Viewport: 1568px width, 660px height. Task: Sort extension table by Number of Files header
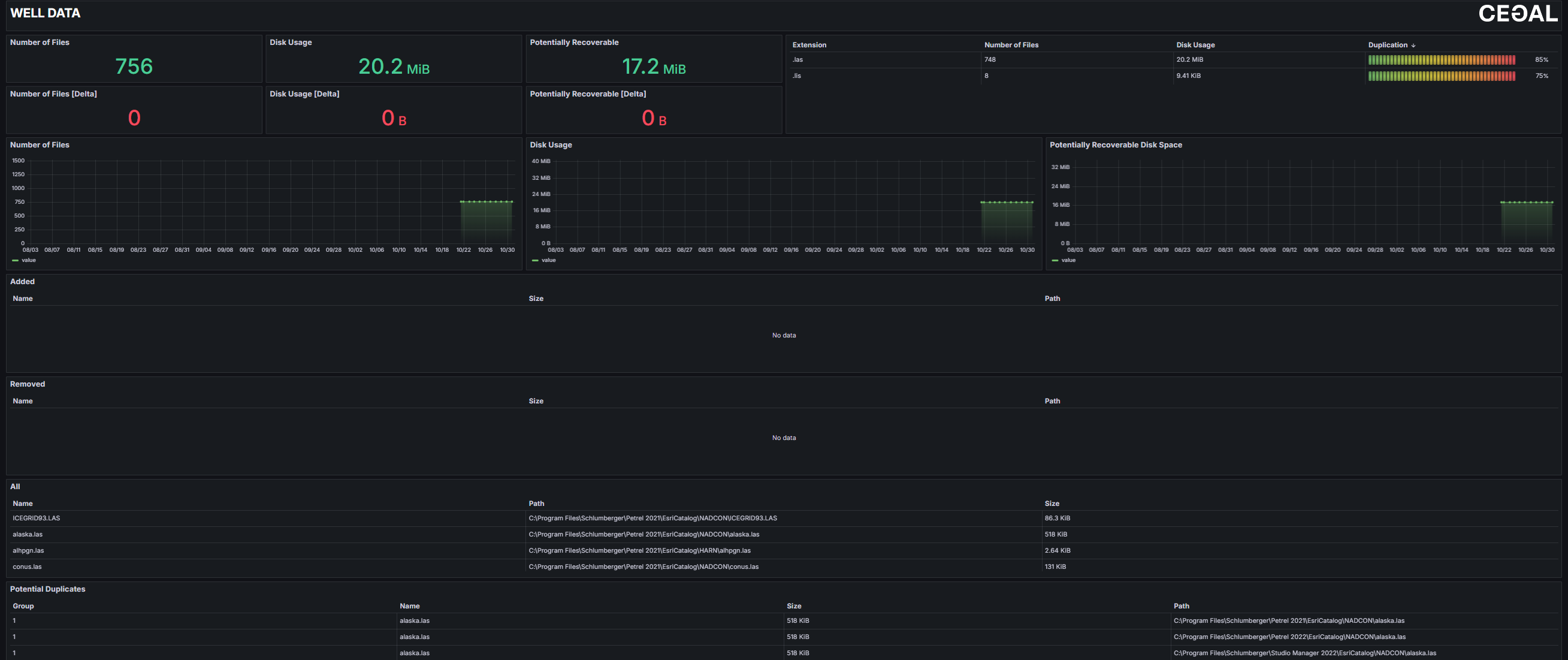tap(1011, 45)
